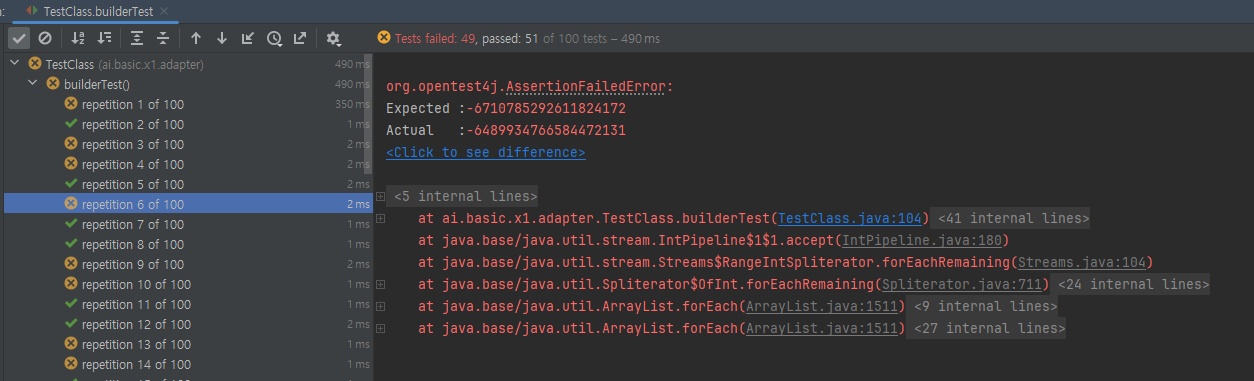This screenshot has height=381, width=1254.
Task: Collapse all test nodes
Action: point(163,38)
